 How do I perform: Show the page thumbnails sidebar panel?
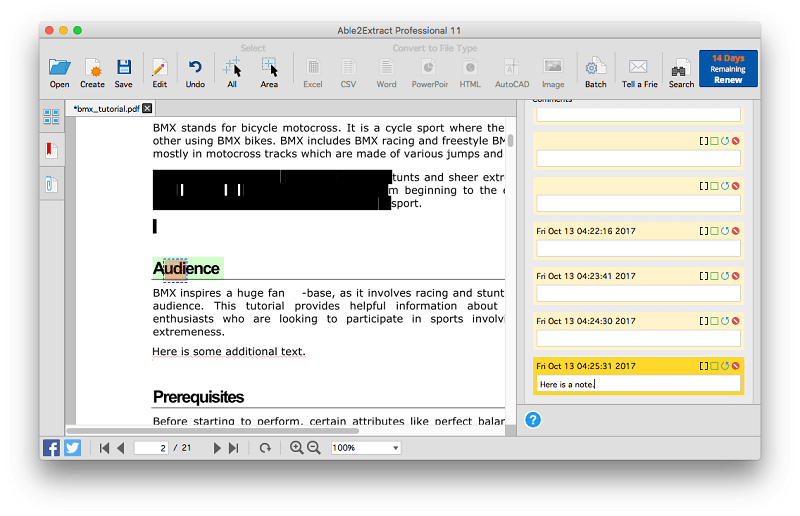pyautogui.click(x=51, y=117)
